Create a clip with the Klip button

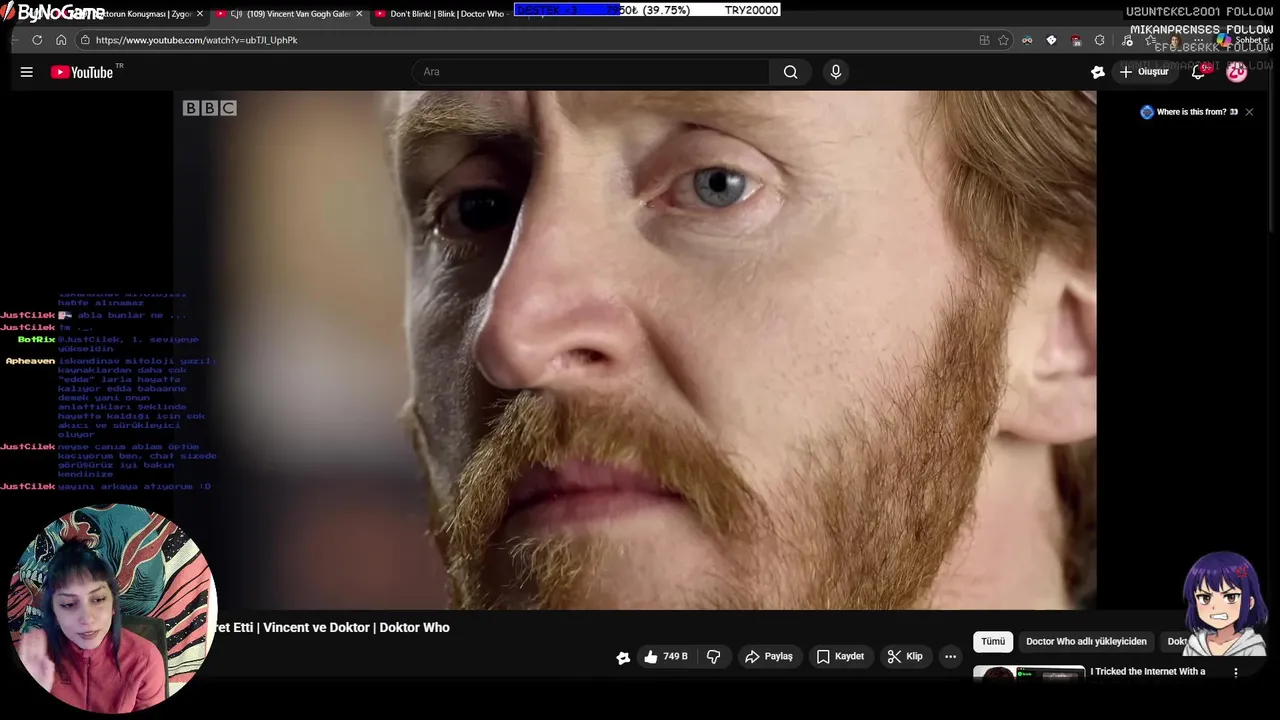click(904, 657)
